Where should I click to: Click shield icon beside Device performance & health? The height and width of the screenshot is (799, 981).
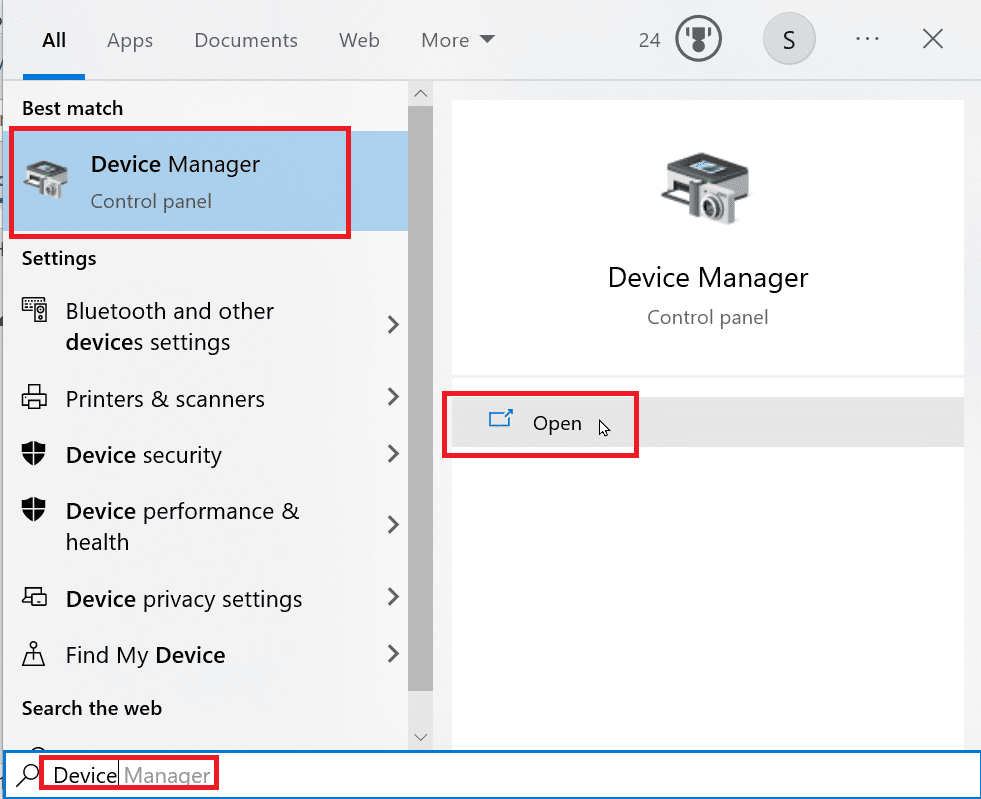tap(34, 509)
